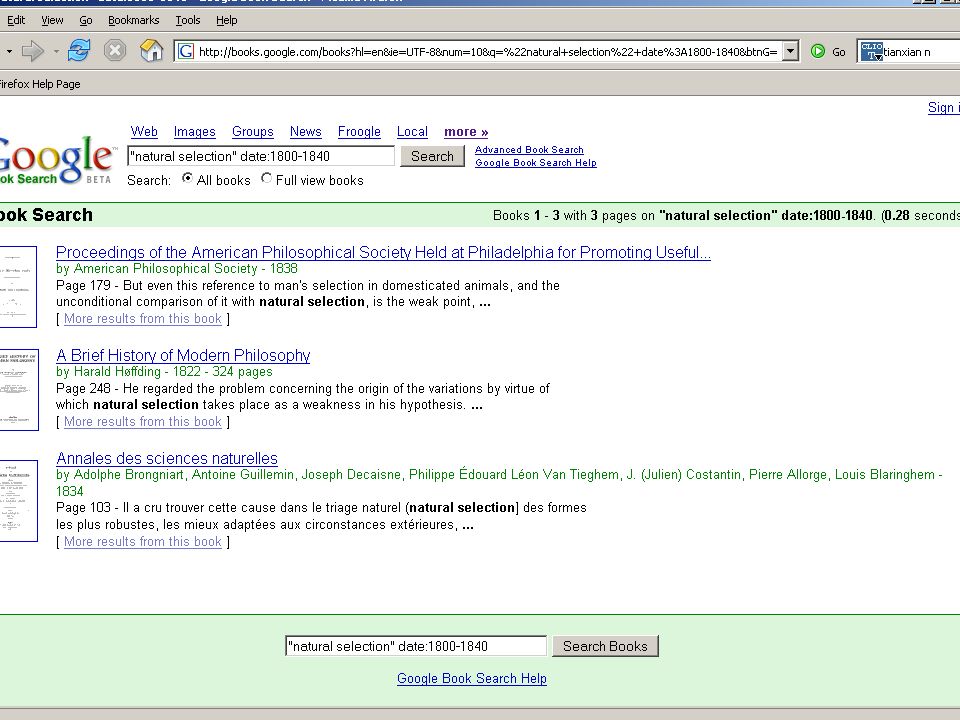Screen dimensions: 960x720
Task: Click the top search query input field
Action: pyautogui.click(x=261, y=156)
